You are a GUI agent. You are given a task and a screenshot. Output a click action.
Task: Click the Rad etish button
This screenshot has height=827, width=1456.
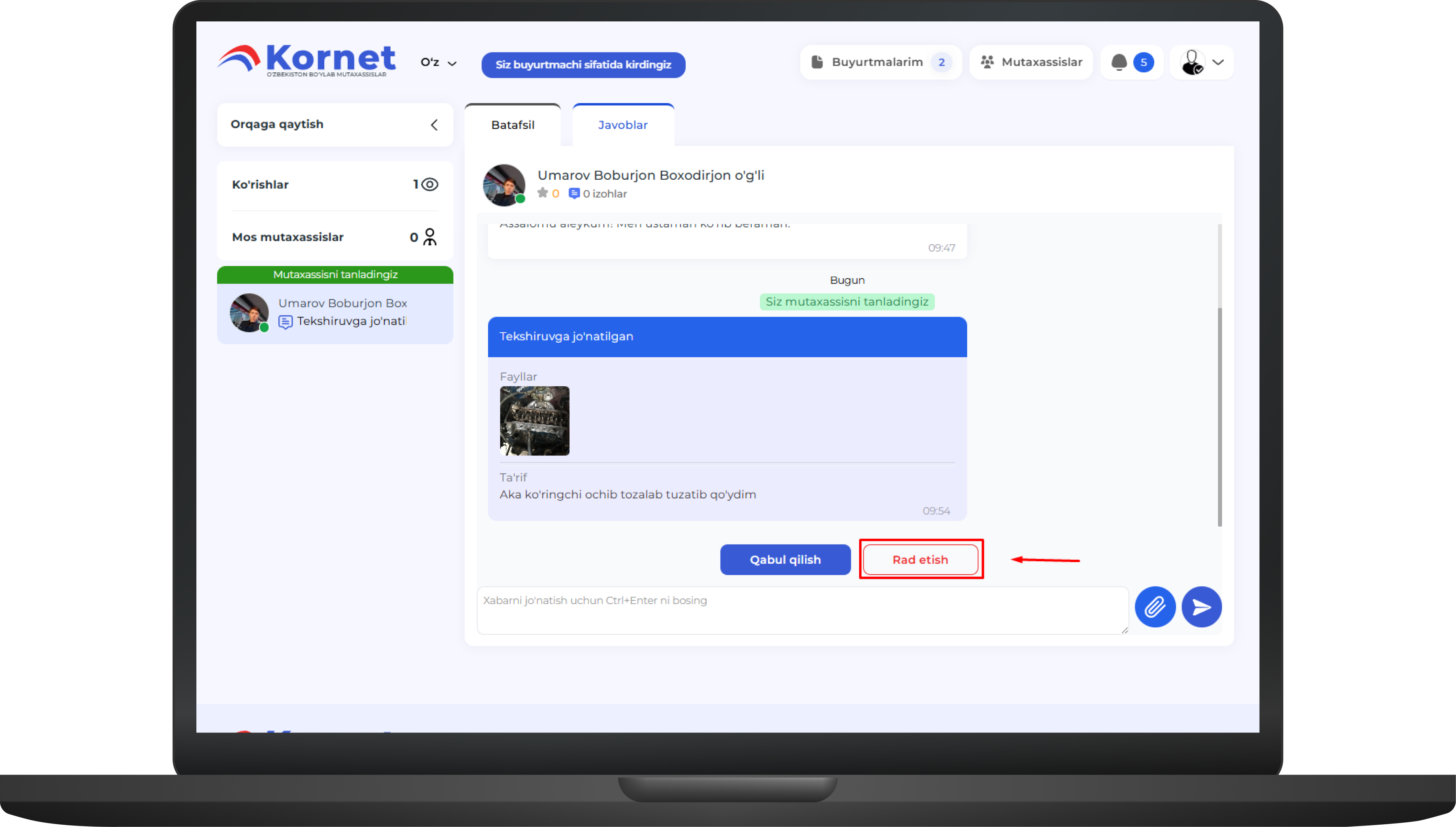[920, 559]
